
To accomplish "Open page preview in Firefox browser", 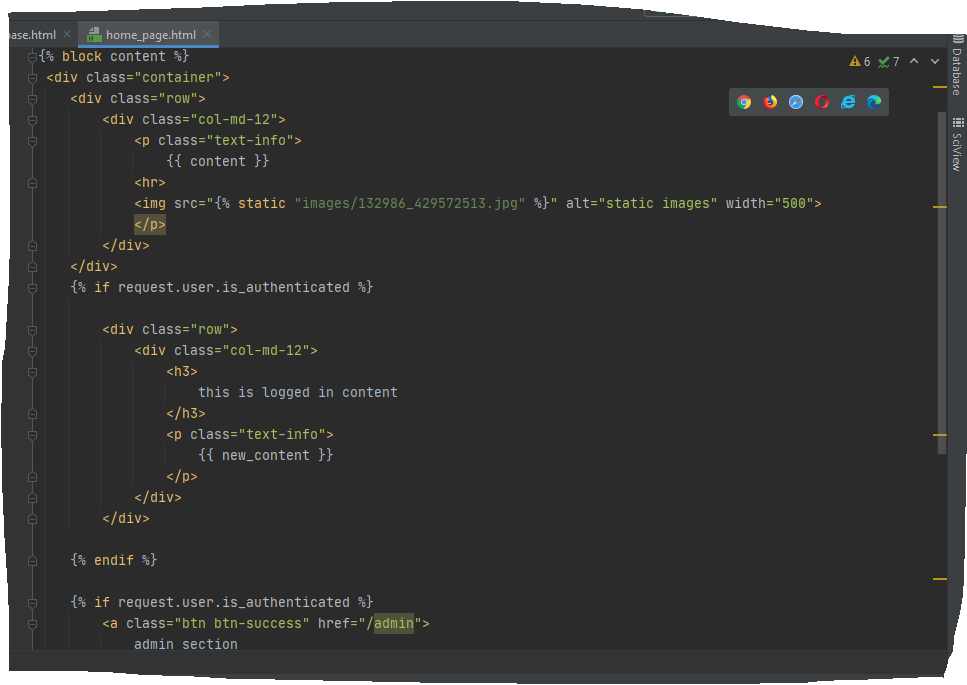I will click(770, 102).
